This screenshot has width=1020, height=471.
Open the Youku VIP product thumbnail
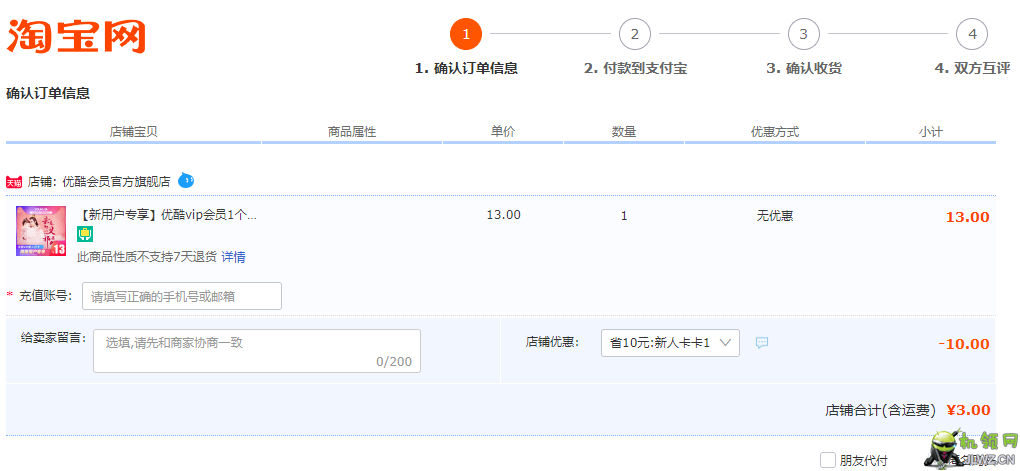click(x=41, y=231)
